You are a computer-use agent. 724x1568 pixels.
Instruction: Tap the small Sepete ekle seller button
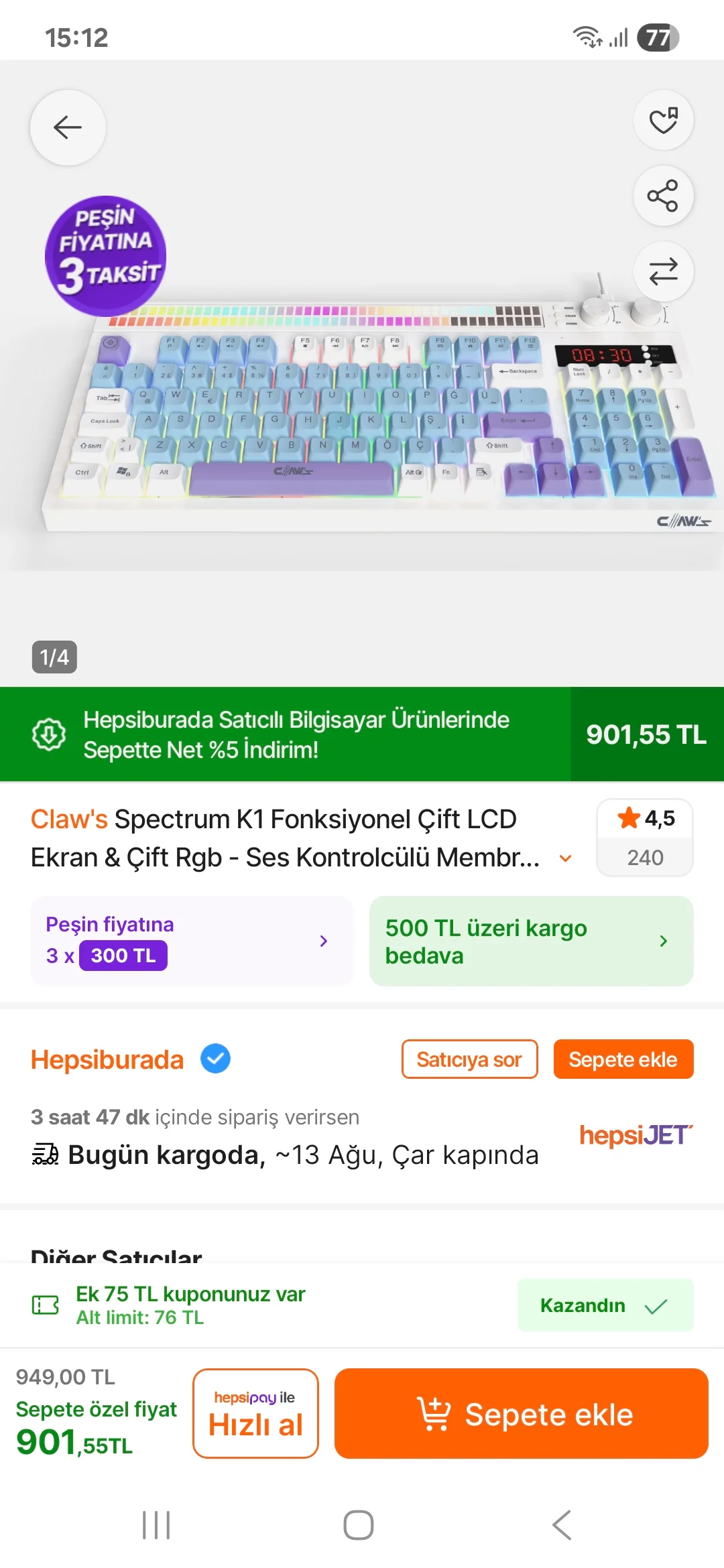coord(623,1059)
